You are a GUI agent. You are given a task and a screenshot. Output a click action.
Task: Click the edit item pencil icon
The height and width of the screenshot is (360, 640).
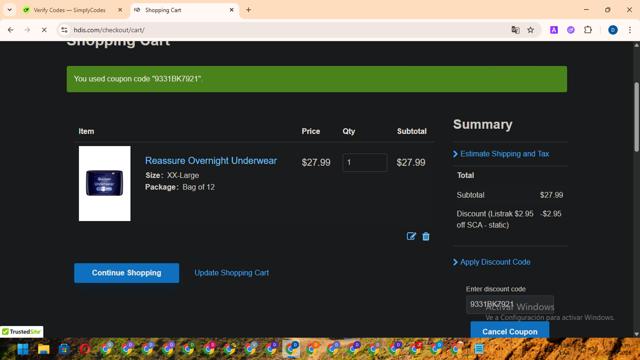pos(411,236)
